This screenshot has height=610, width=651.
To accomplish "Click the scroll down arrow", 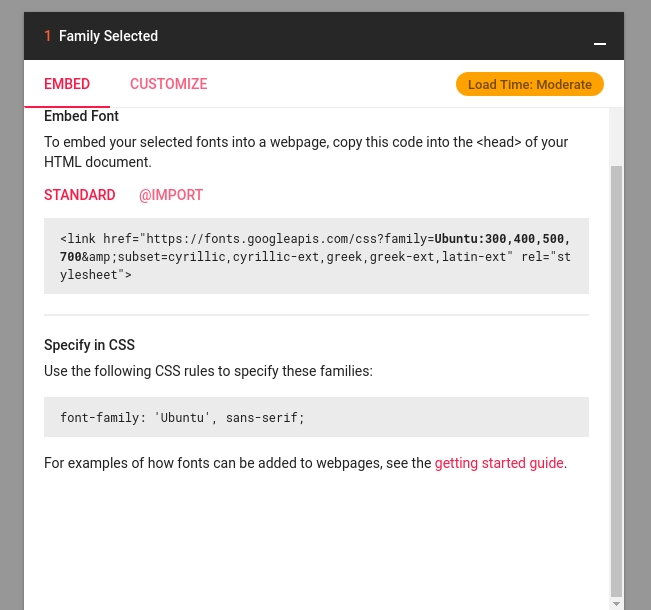I will point(616,604).
